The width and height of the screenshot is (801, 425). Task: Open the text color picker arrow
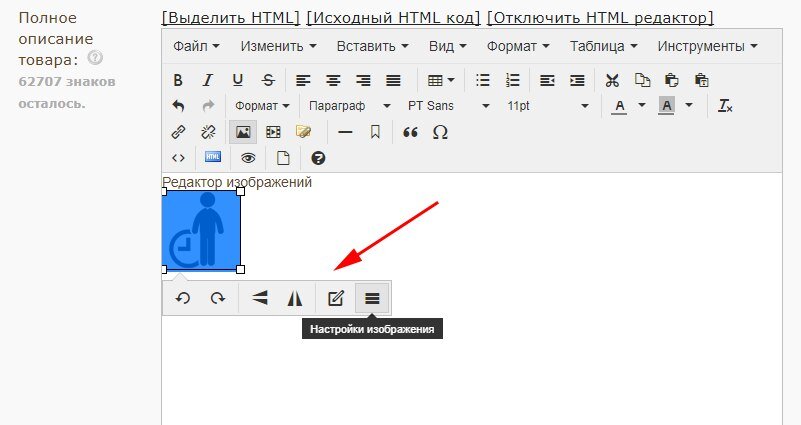pyautogui.click(x=640, y=106)
